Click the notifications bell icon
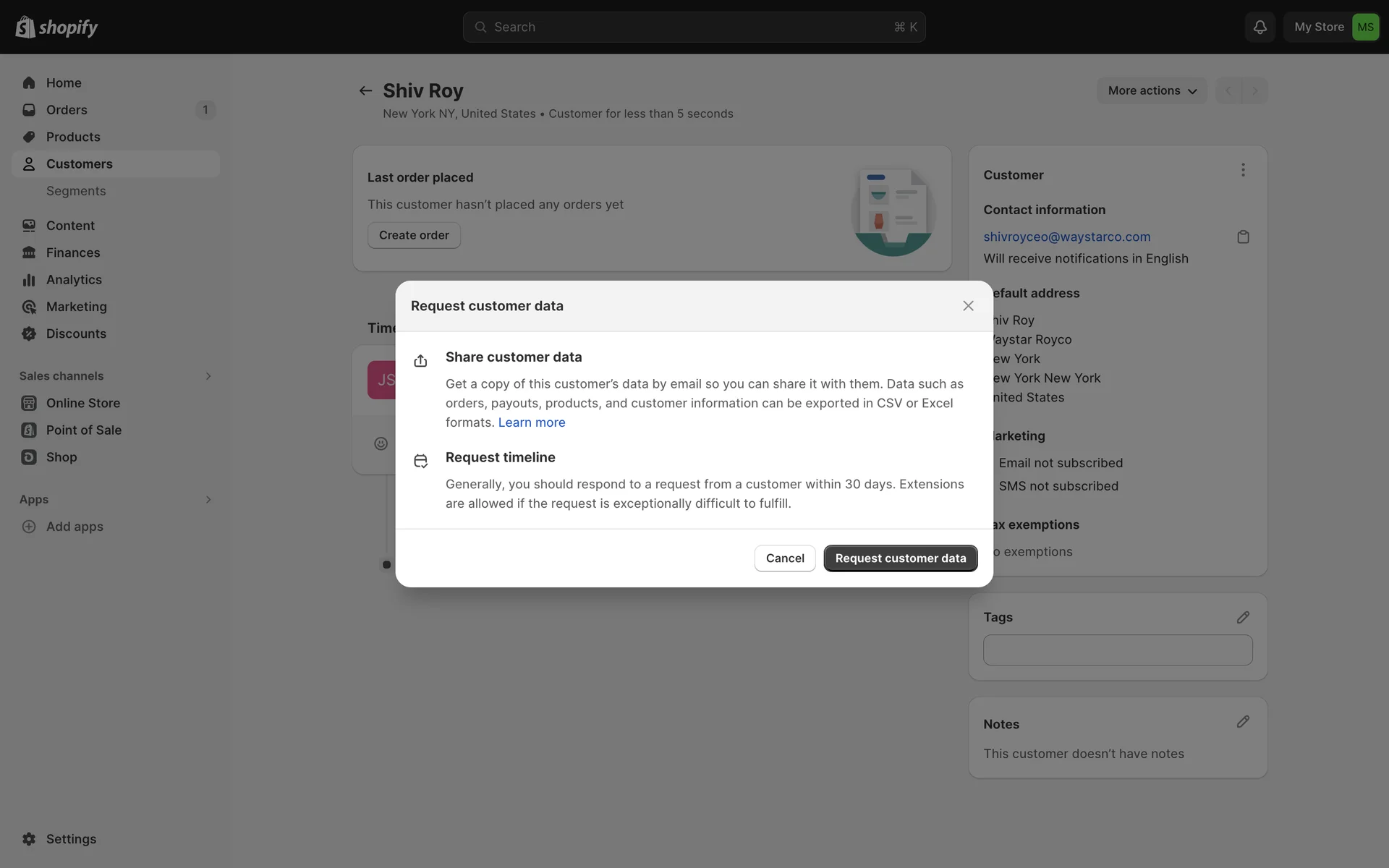The image size is (1389, 868). click(1260, 27)
